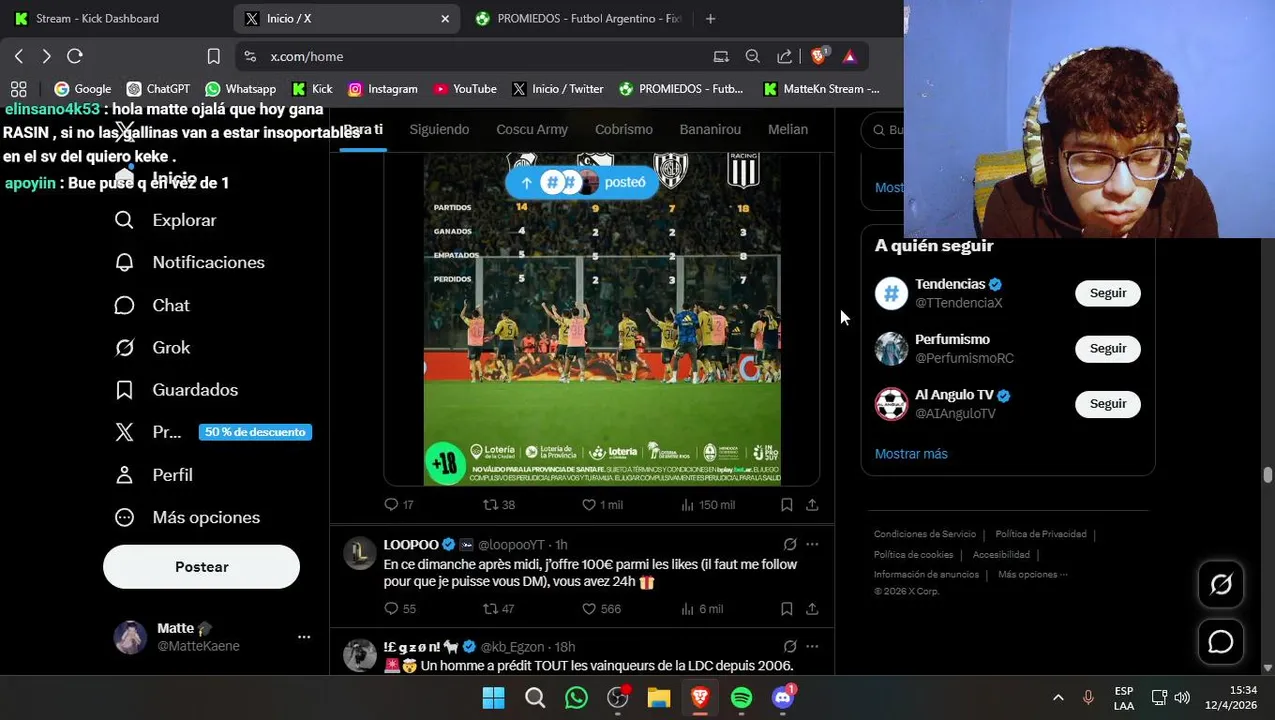Open WhatsApp from taskbar
The image size is (1275, 720).
click(576, 698)
